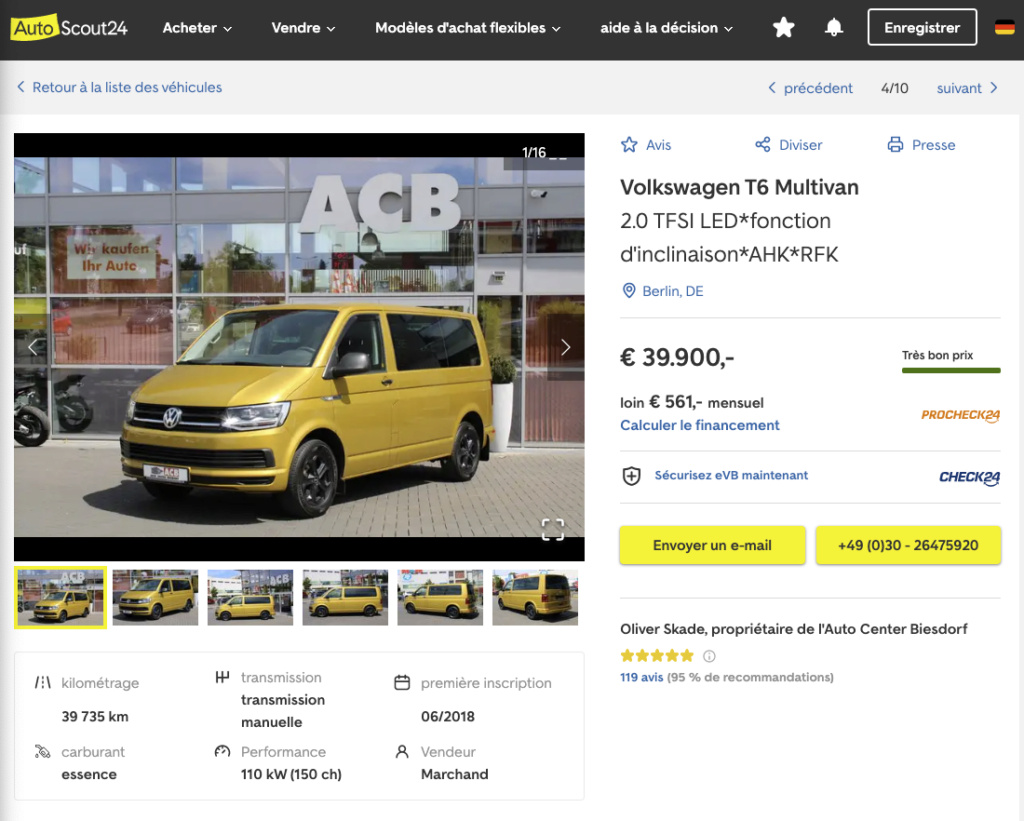This screenshot has height=821, width=1024.
Task: Click the 1/16 photo counter
Action: pyautogui.click(x=534, y=153)
